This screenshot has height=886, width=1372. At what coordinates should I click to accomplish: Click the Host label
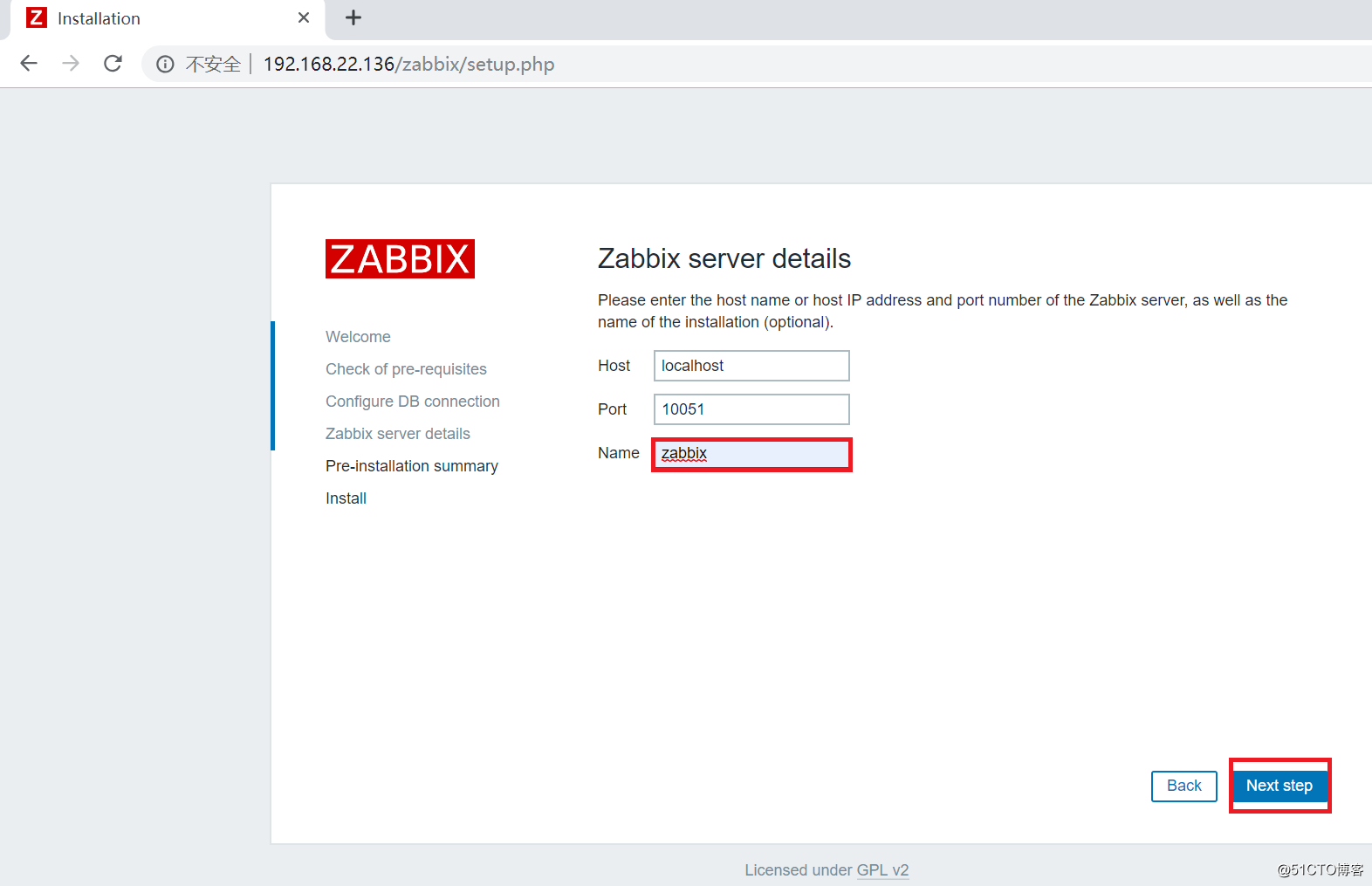(614, 366)
